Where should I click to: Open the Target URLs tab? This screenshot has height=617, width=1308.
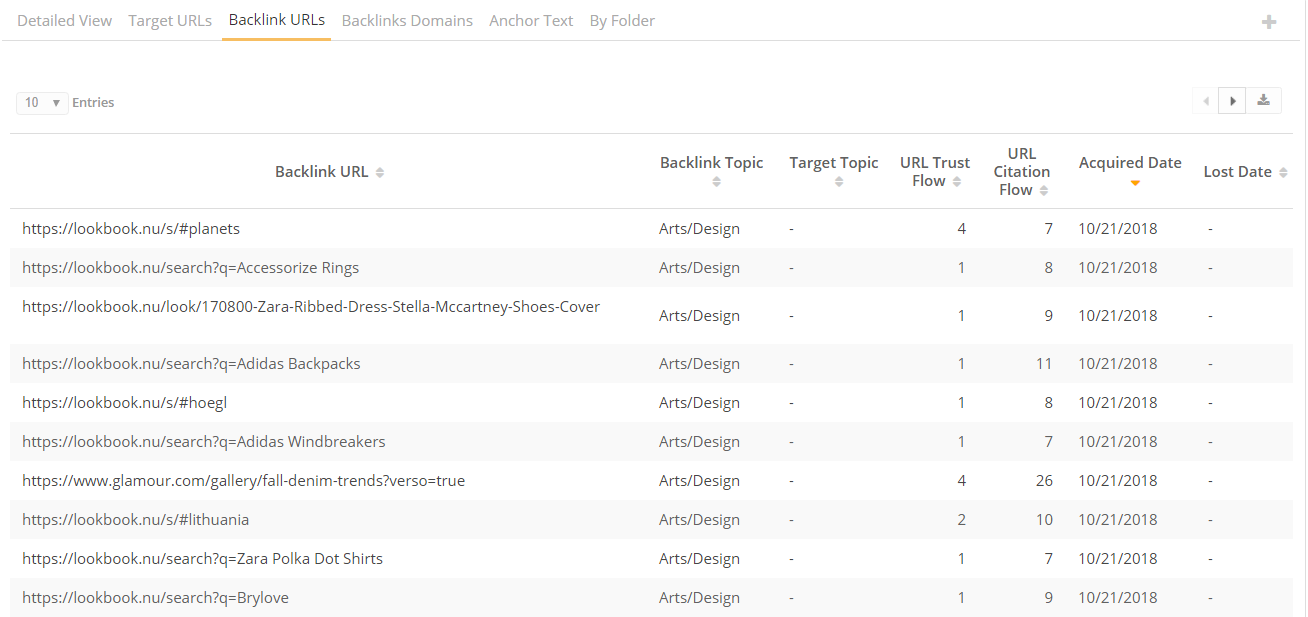point(170,20)
